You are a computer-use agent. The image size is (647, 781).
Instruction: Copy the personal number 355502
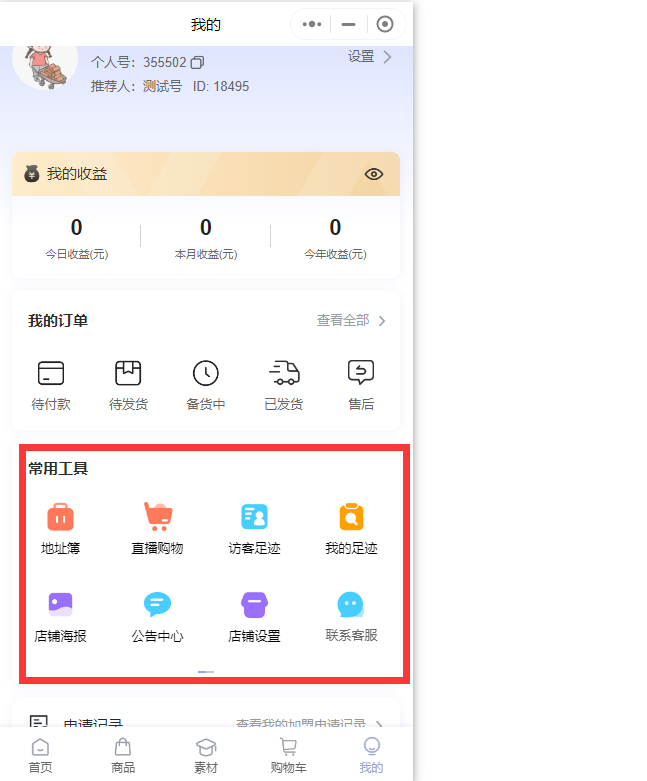197,63
